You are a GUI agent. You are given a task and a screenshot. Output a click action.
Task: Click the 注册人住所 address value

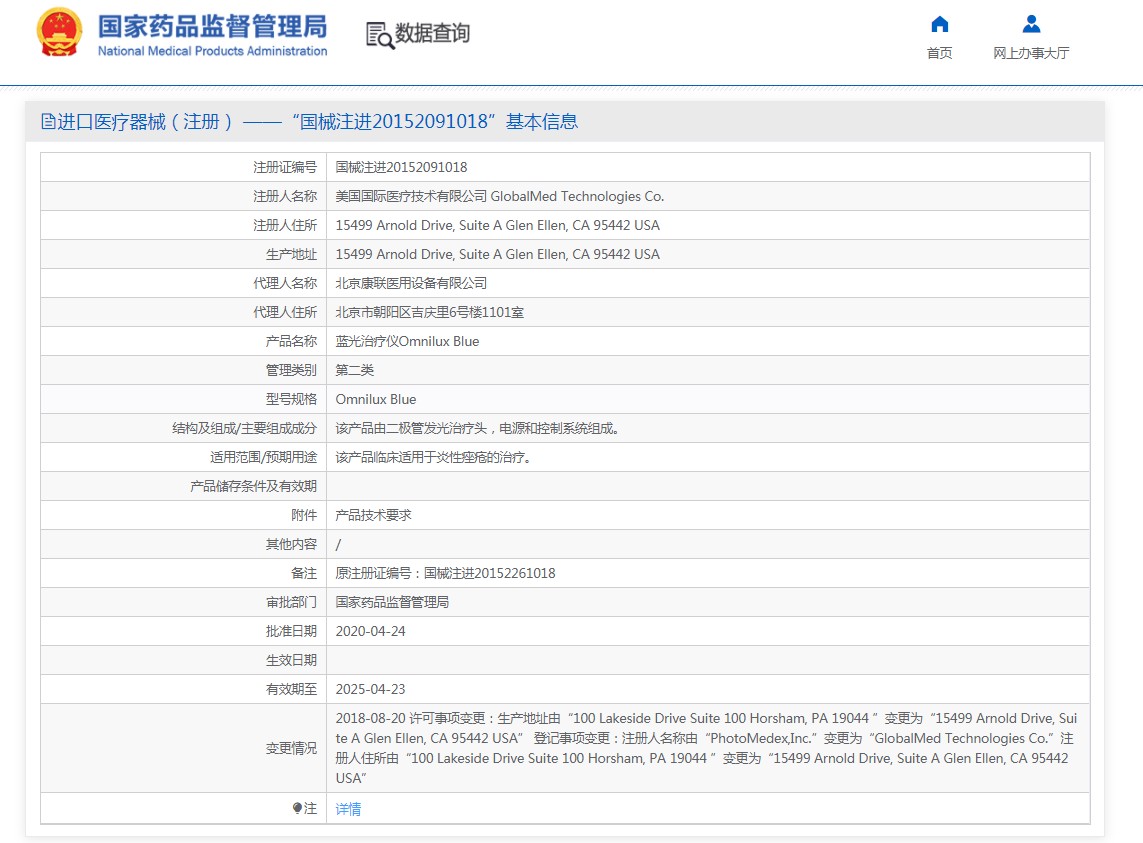498,225
